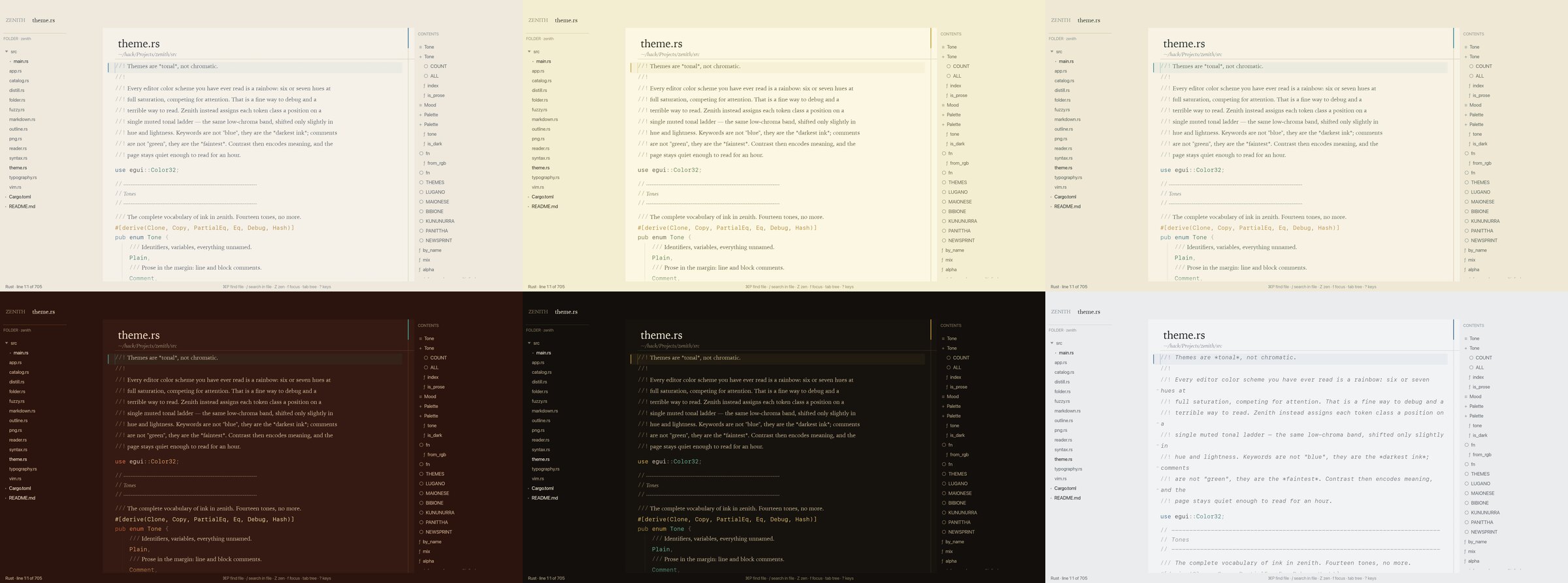Click circle icon beside NEWSPRINT in gray window

coord(1467,532)
